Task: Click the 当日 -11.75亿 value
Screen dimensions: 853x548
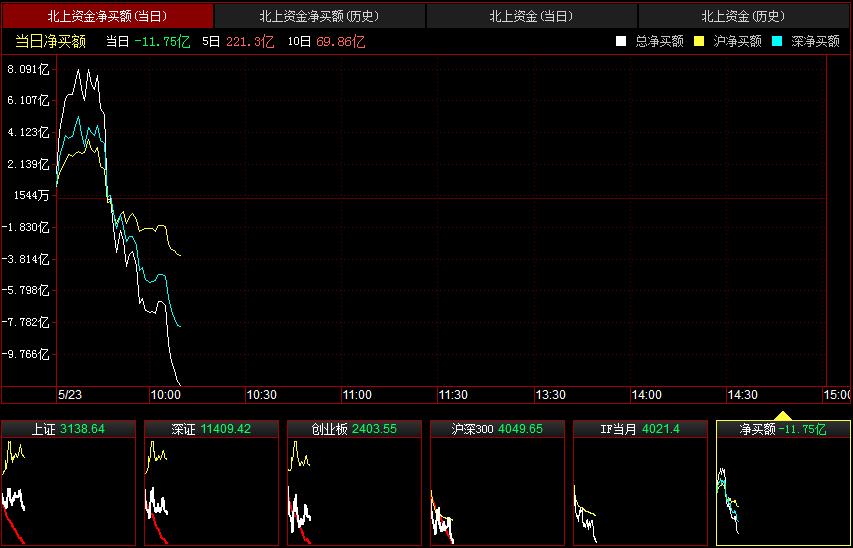Action: (x=148, y=42)
